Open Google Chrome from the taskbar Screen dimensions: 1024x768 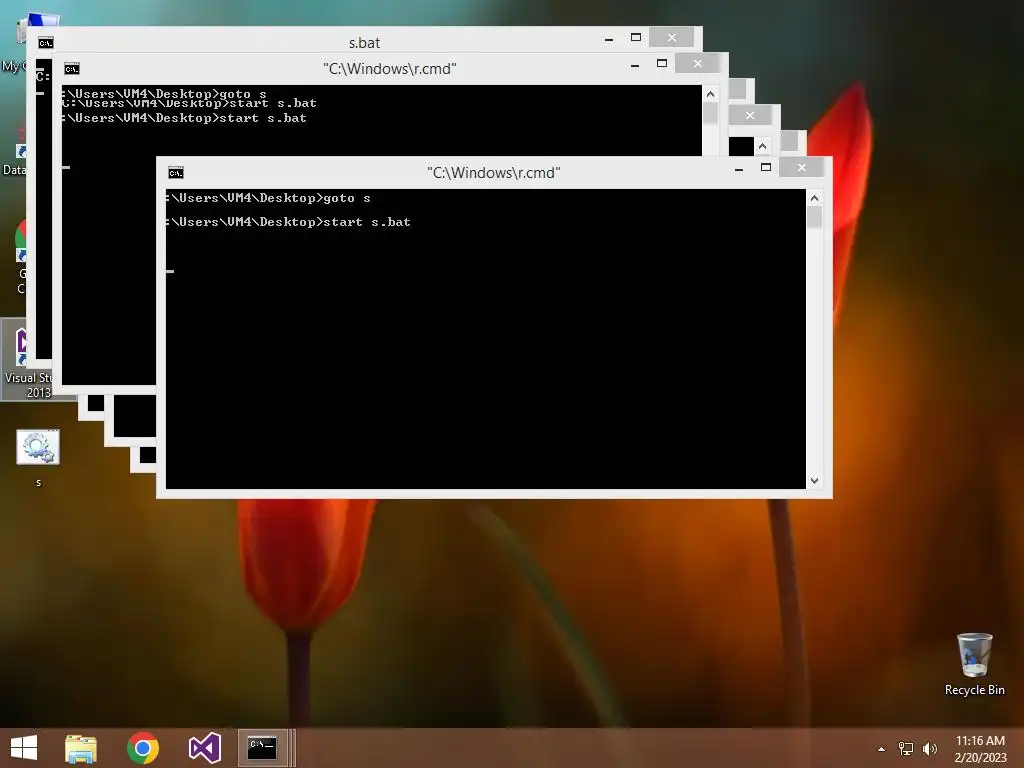click(143, 748)
